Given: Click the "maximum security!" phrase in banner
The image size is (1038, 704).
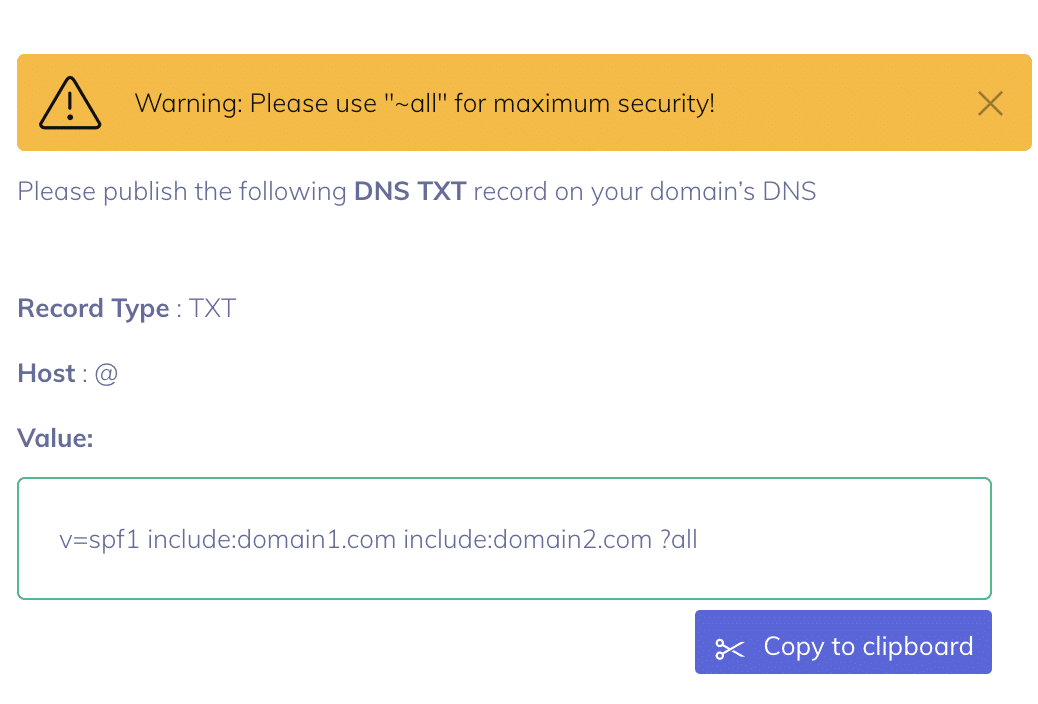Looking at the screenshot, I should 604,103.
